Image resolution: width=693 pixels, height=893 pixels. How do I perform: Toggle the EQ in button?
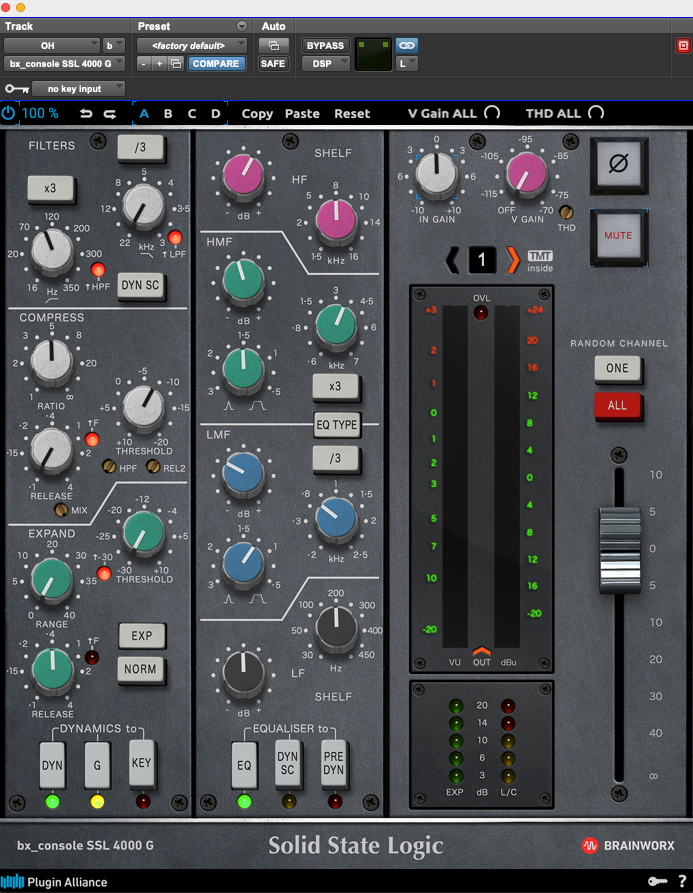[x=244, y=765]
